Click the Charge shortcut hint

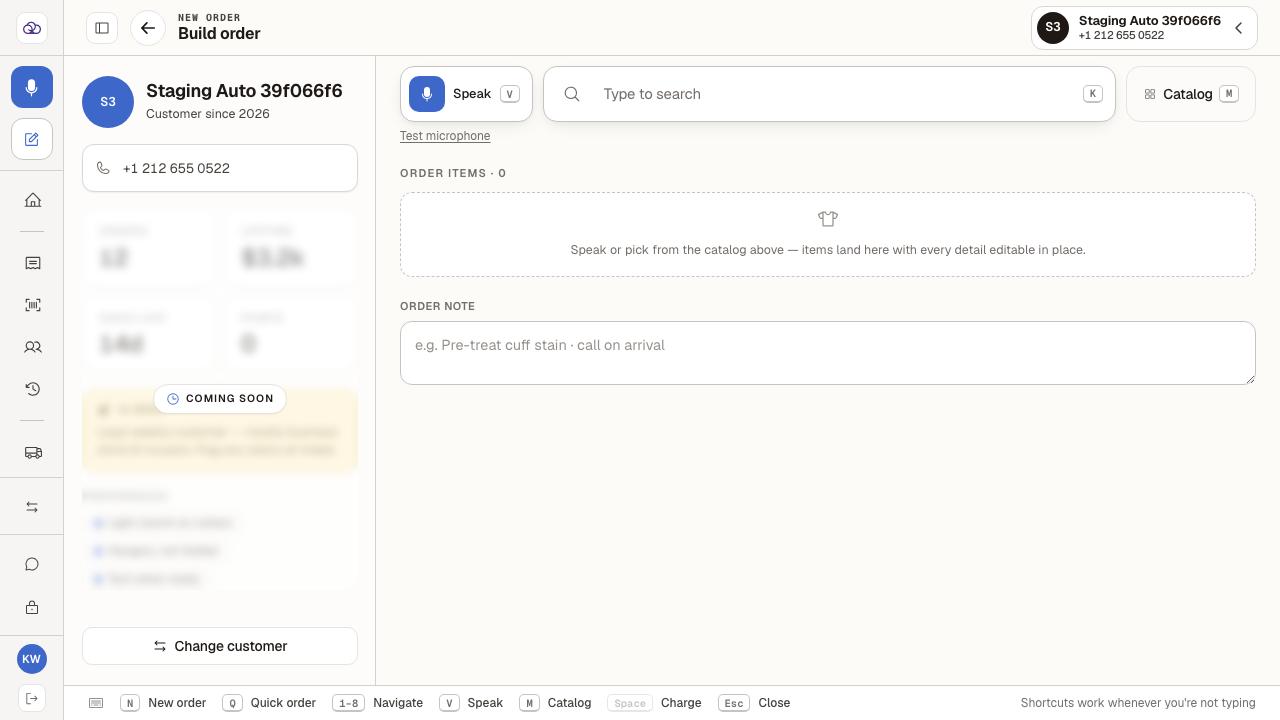point(654,703)
